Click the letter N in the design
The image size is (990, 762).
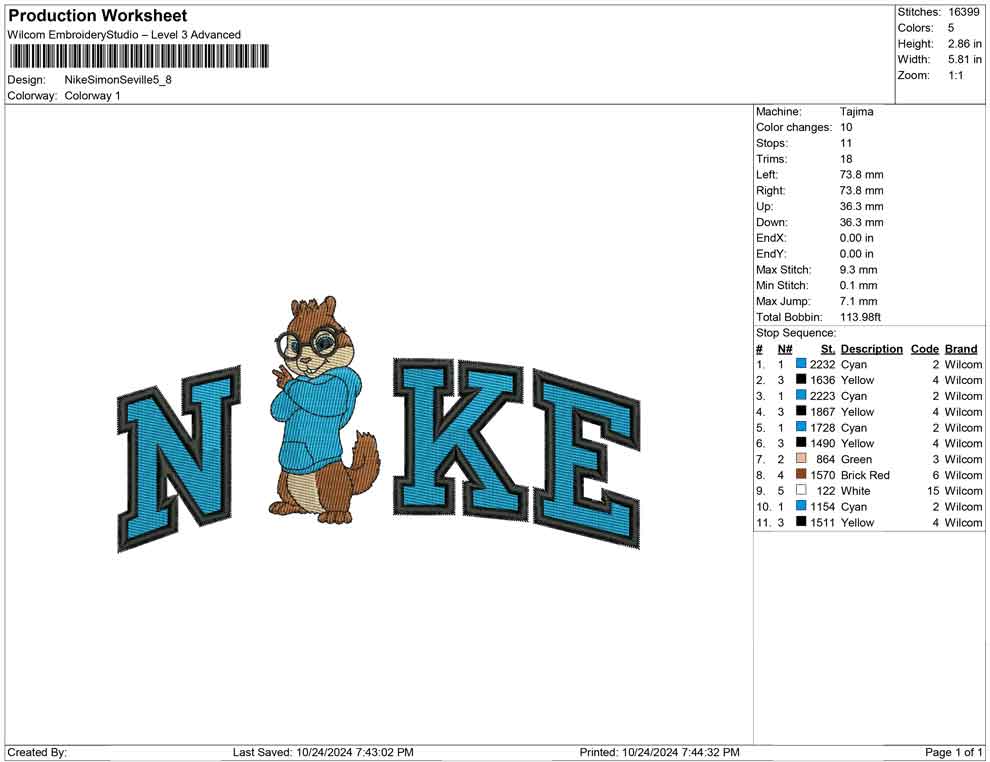178,458
